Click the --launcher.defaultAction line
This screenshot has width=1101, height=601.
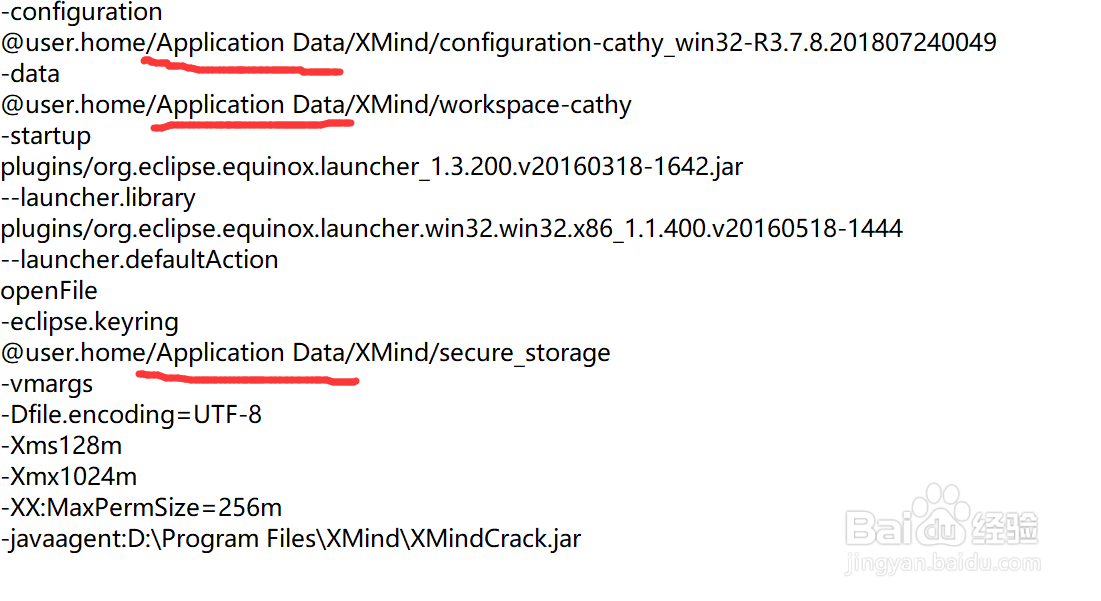[x=139, y=260]
